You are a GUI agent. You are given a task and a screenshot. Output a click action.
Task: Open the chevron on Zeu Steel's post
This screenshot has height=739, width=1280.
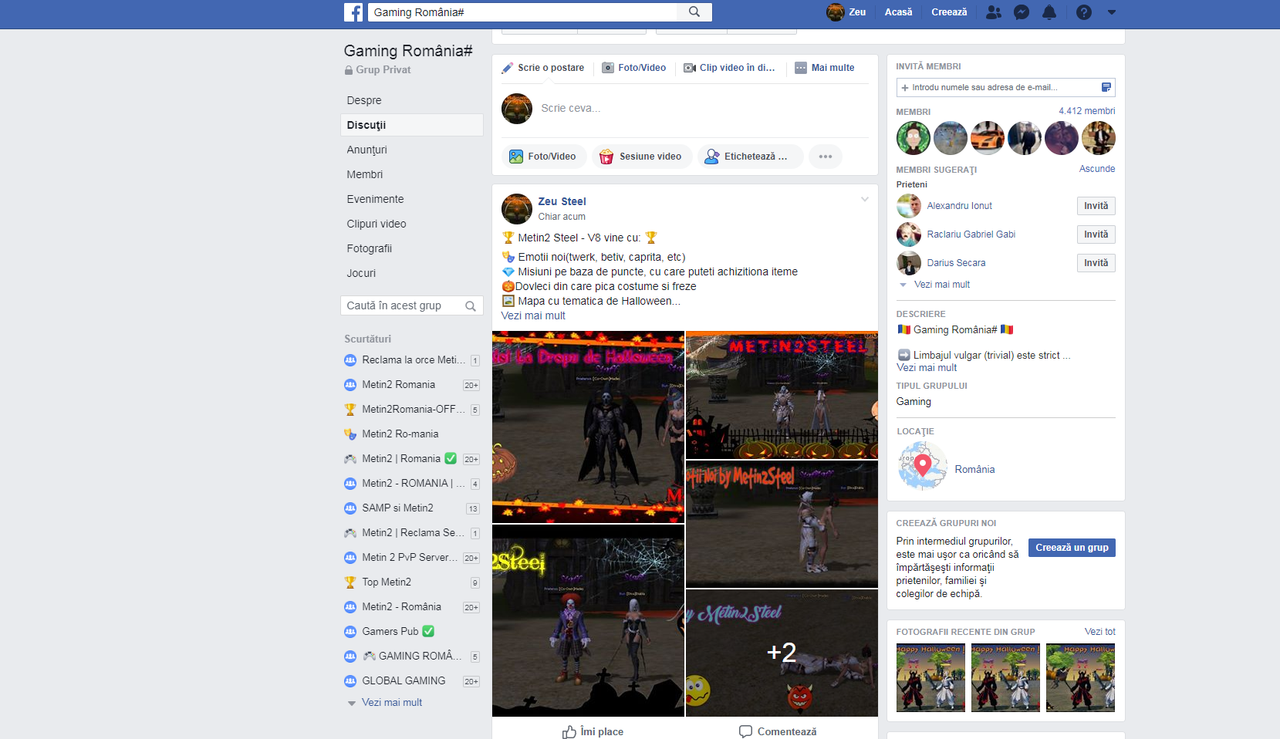point(864,198)
